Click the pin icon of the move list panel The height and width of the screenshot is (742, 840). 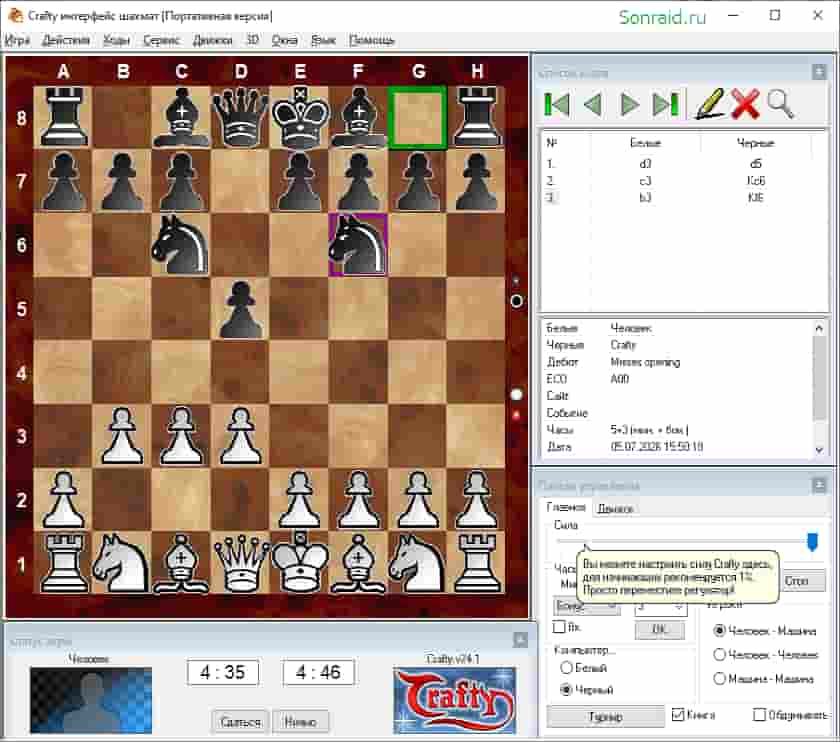pos(819,72)
